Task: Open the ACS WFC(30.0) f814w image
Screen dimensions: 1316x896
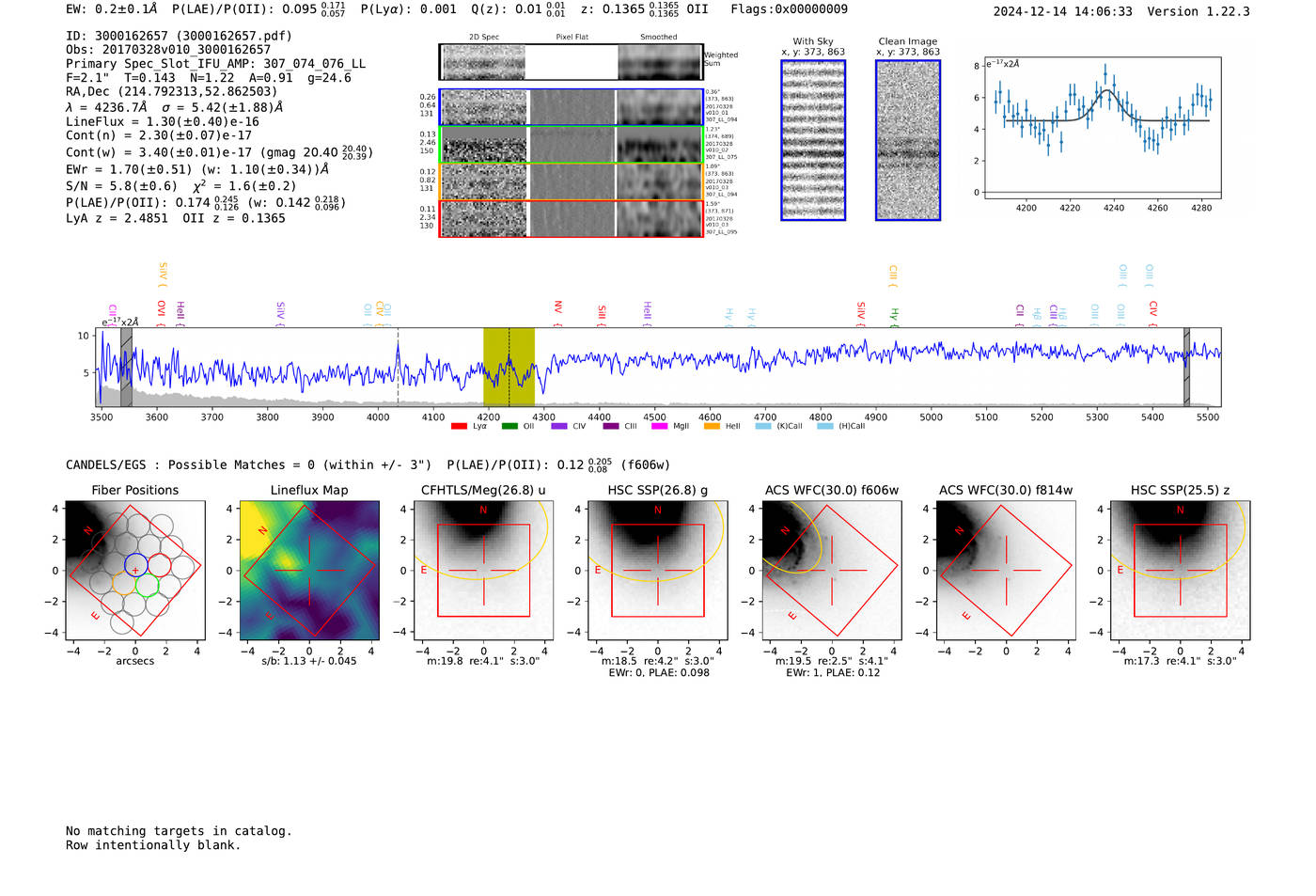Action: click(x=1006, y=571)
